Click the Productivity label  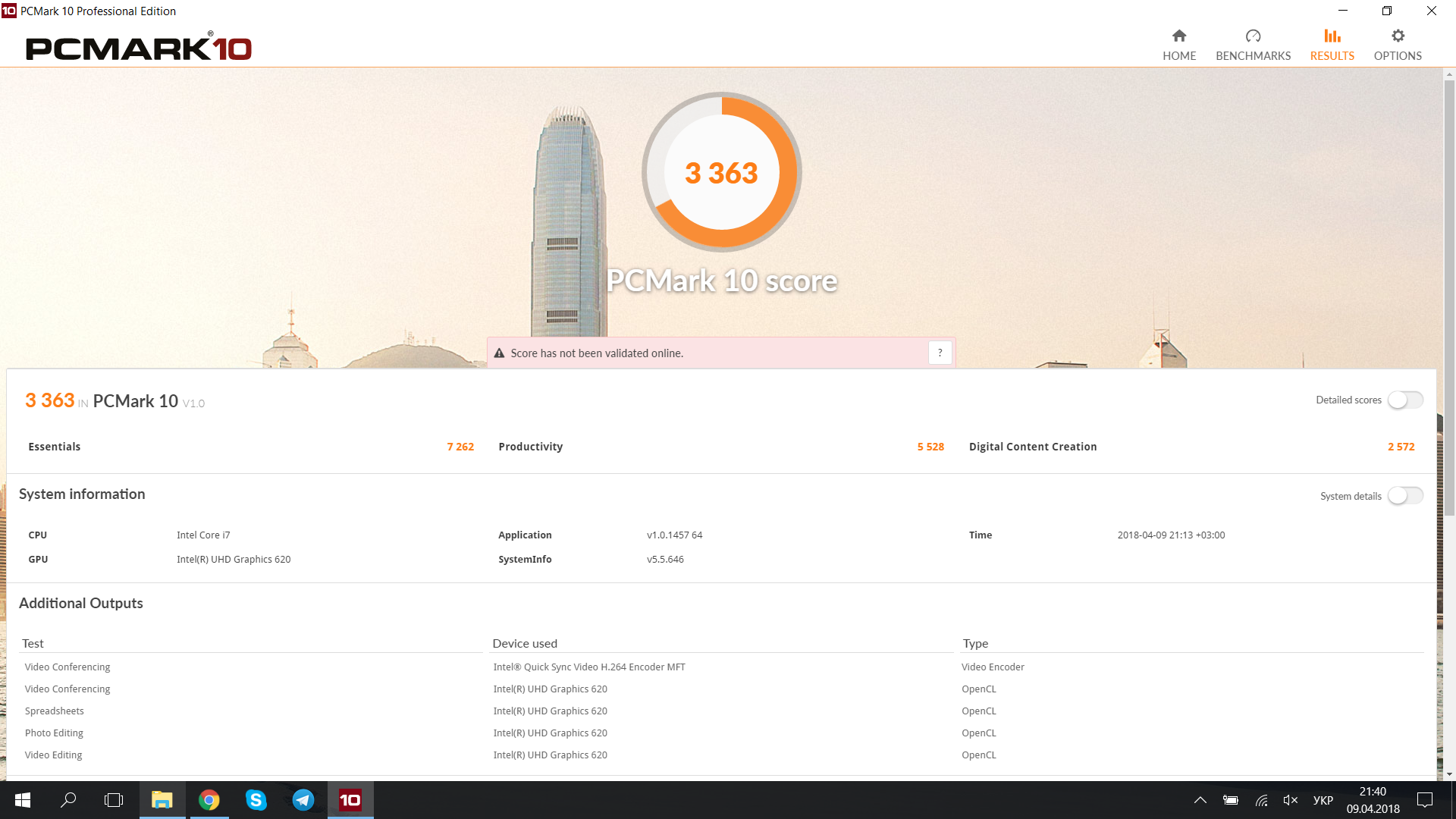tap(531, 447)
